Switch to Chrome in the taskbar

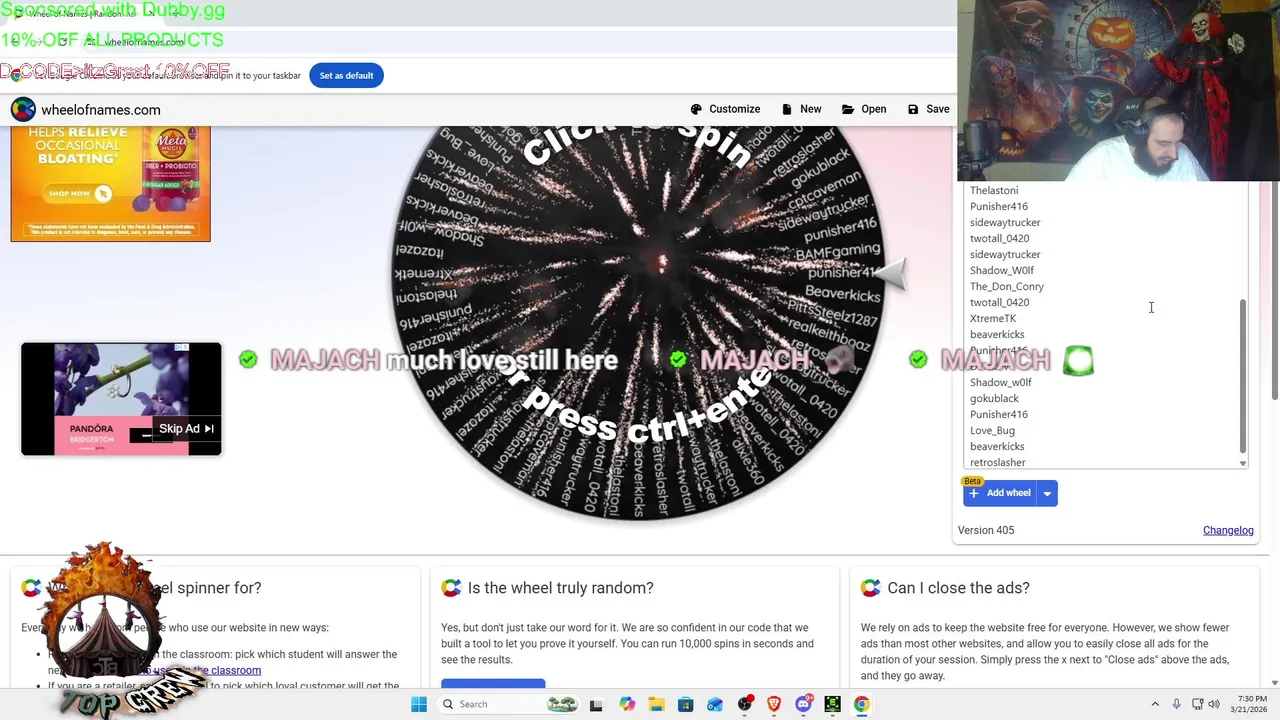pyautogui.click(x=862, y=704)
